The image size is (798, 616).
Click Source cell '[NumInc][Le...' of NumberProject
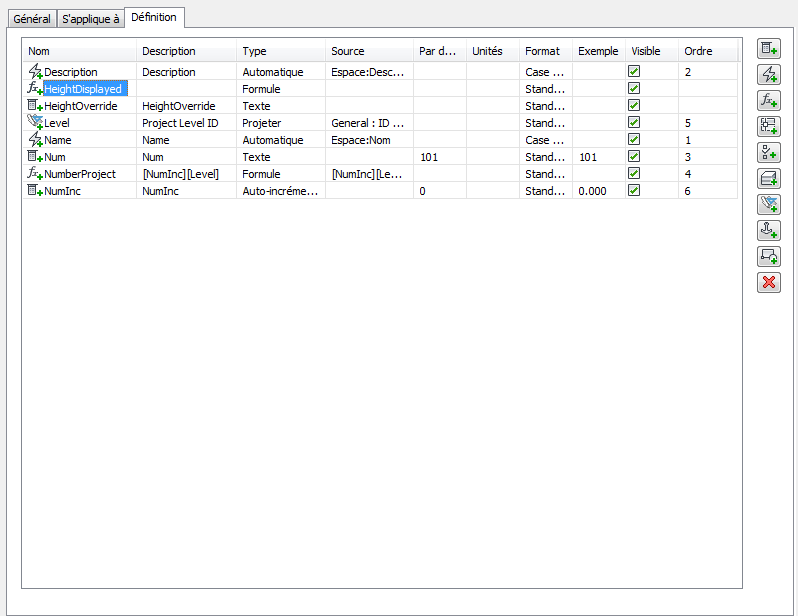pos(367,174)
